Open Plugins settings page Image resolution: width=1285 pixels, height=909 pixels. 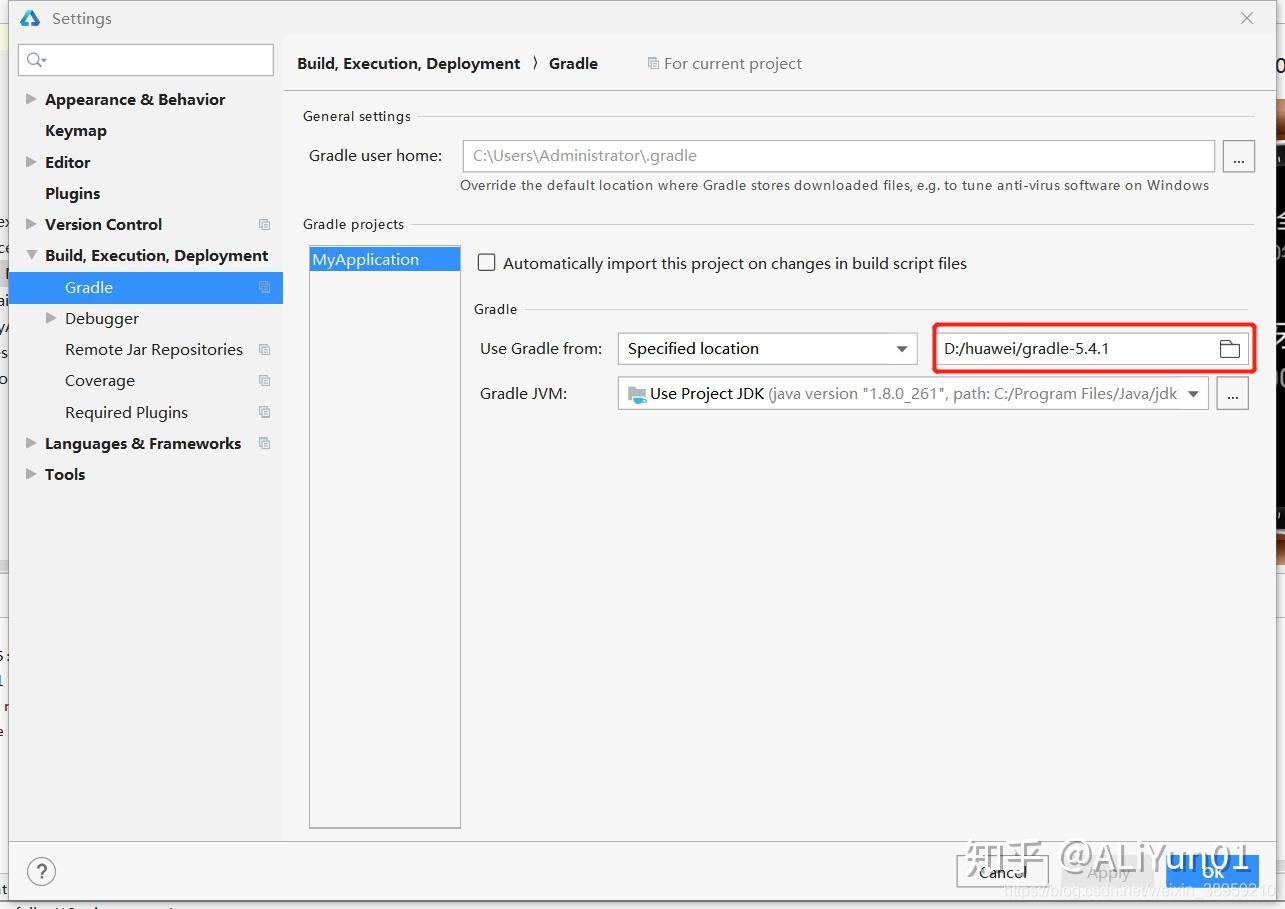tap(73, 194)
